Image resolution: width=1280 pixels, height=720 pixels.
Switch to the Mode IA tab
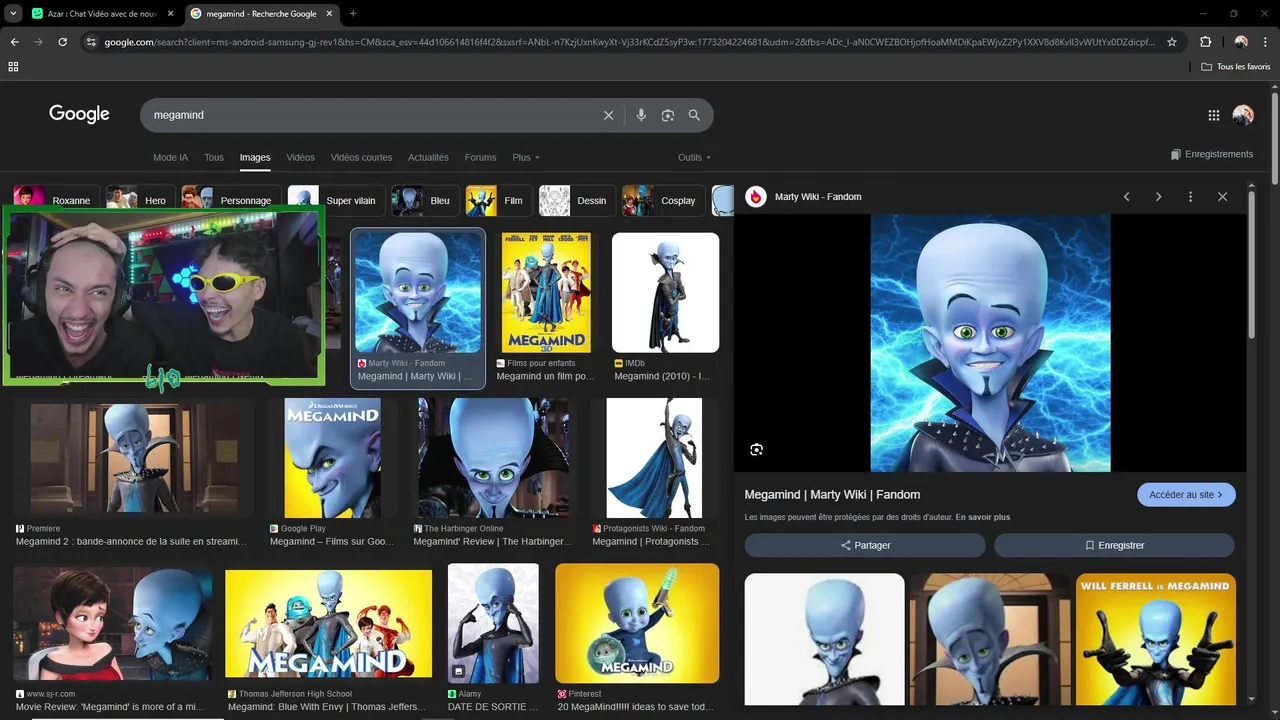coord(170,158)
